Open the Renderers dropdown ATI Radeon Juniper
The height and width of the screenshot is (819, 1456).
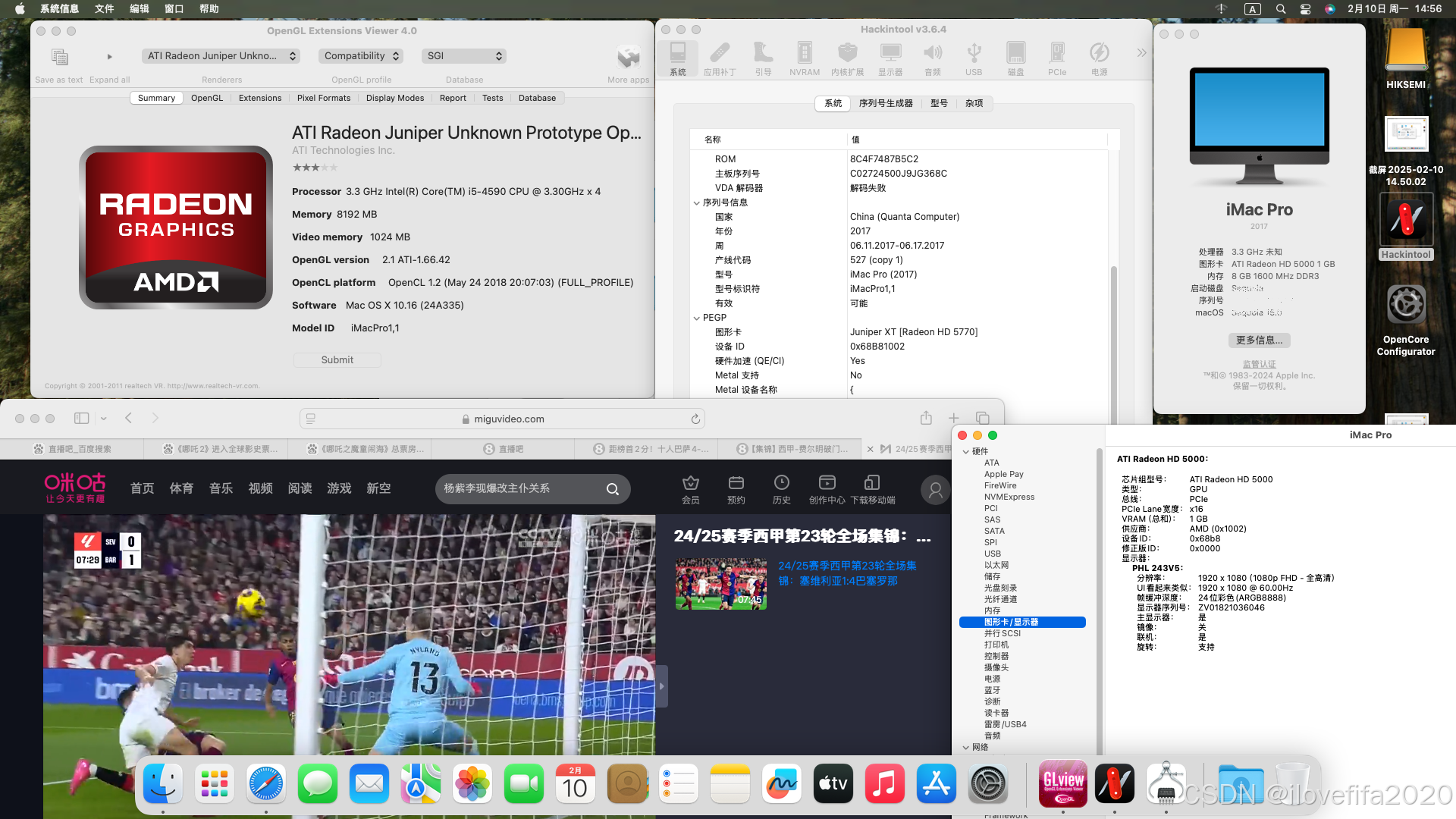click(x=221, y=56)
